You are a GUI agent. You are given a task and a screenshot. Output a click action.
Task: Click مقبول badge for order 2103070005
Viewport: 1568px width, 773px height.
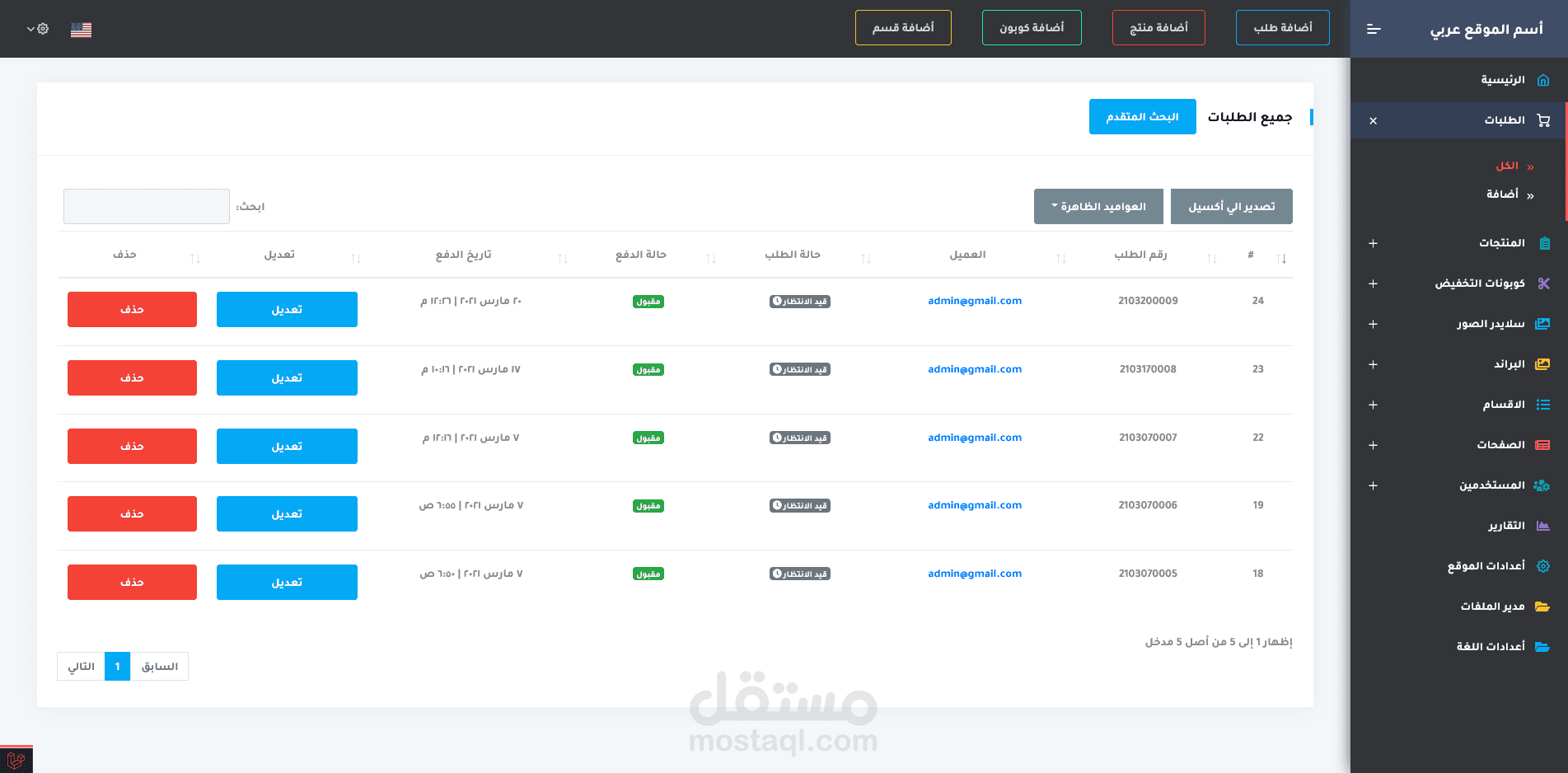pyautogui.click(x=648, y=574)
